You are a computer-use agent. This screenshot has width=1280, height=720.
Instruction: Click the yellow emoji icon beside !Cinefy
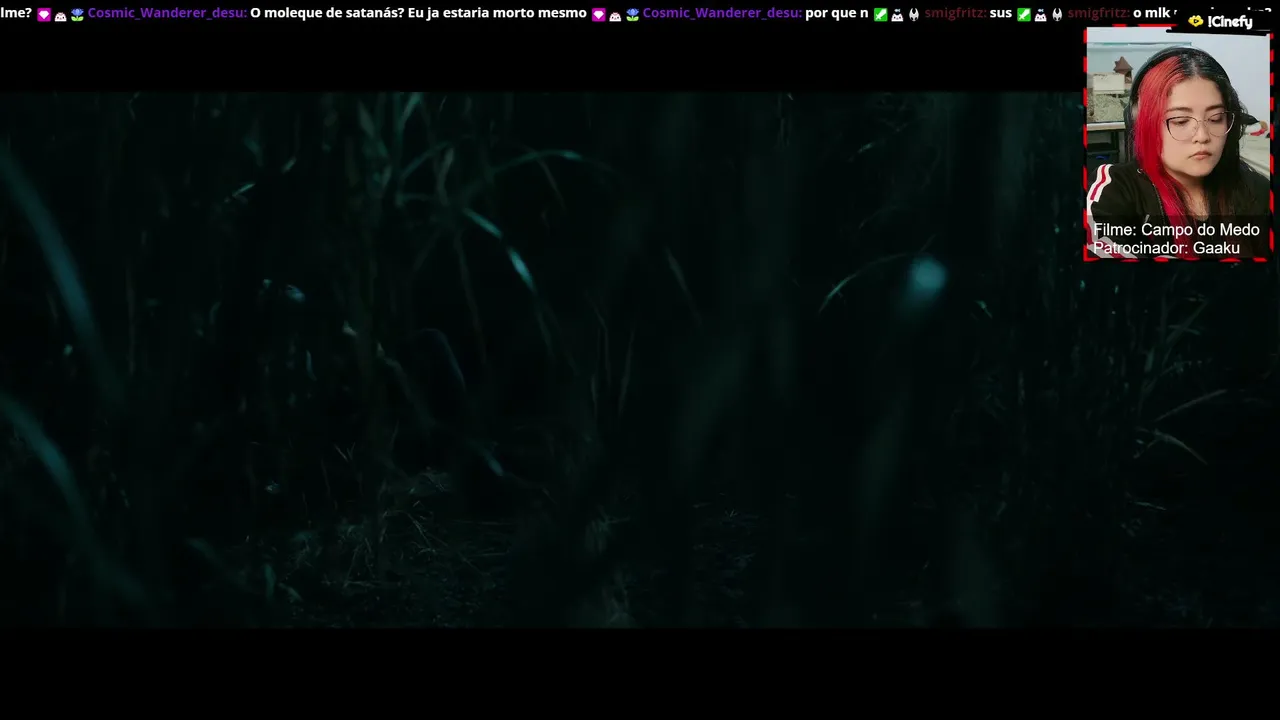(x=1196, y=21)
